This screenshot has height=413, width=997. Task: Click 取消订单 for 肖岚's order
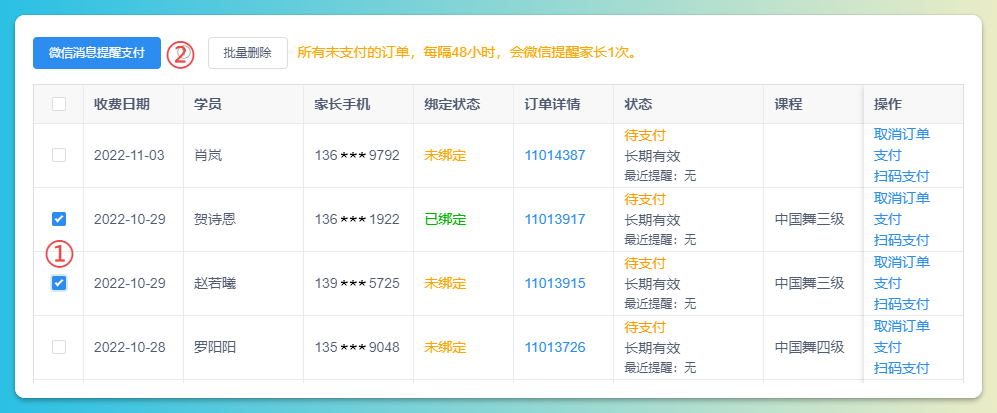[902, 134]
